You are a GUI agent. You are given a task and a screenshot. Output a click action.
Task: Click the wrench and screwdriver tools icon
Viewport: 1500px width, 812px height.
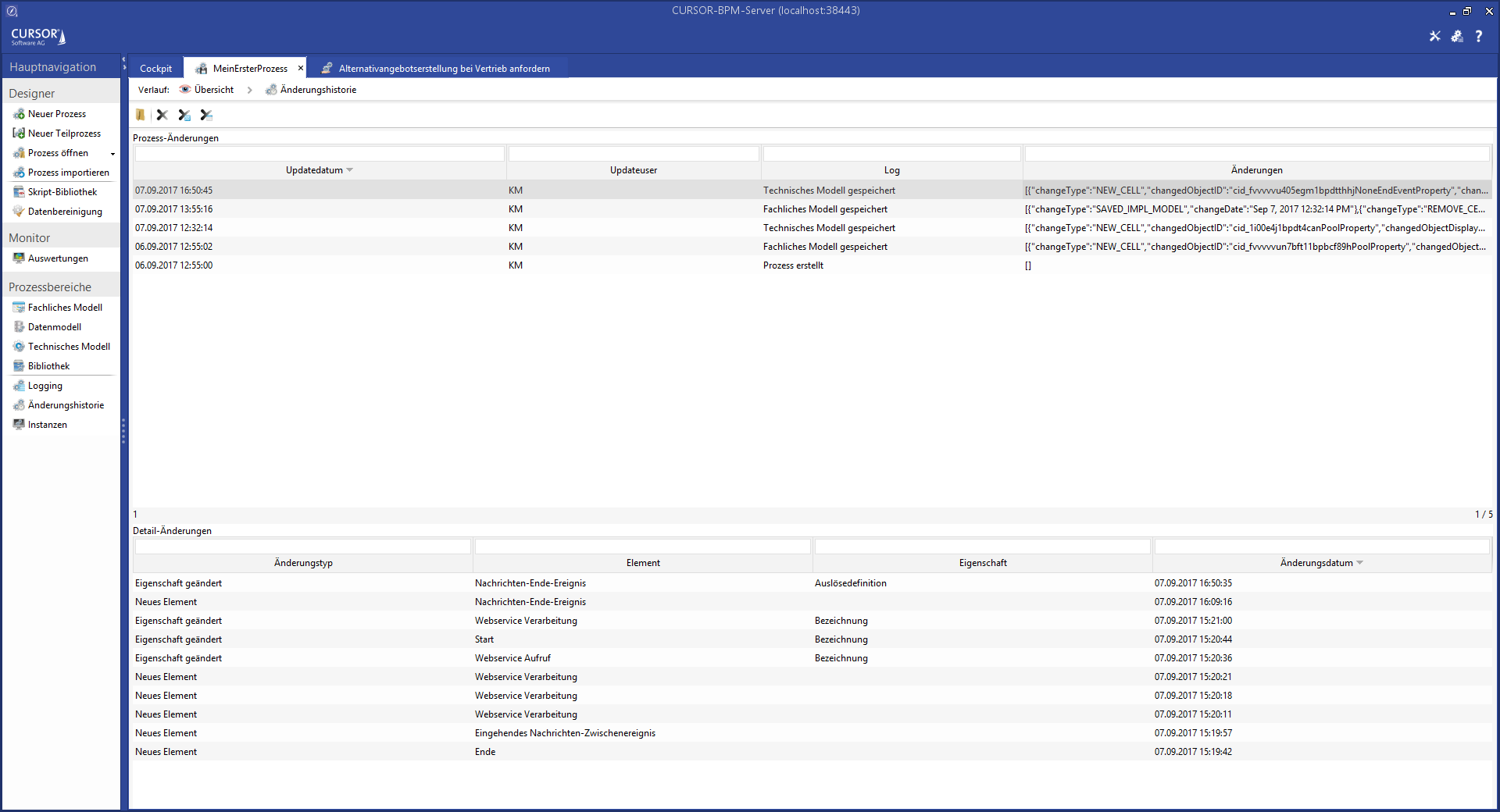[x=1435, y=36]
